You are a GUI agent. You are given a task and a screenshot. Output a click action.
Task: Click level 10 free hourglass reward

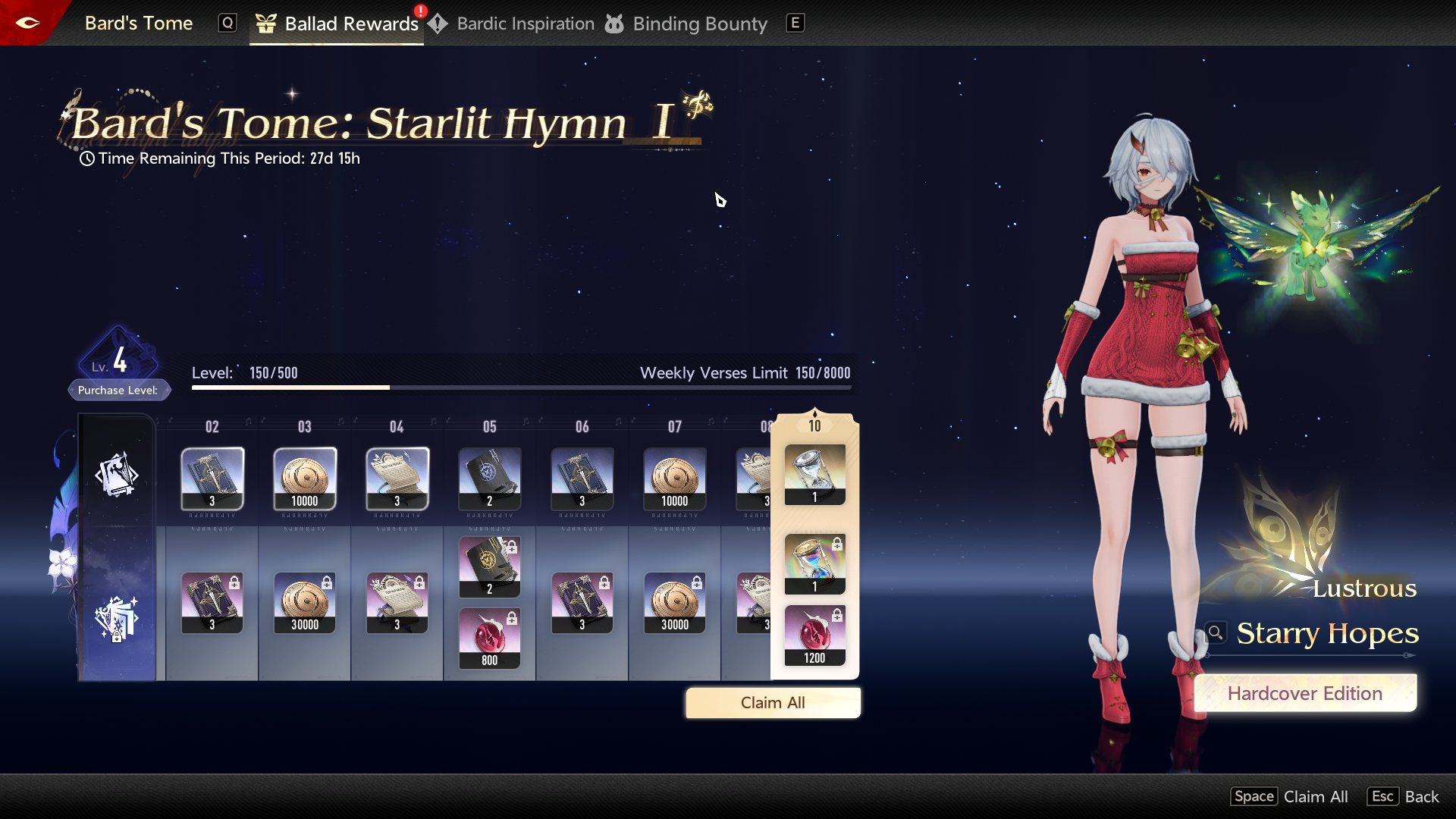(x=814, y=475)
